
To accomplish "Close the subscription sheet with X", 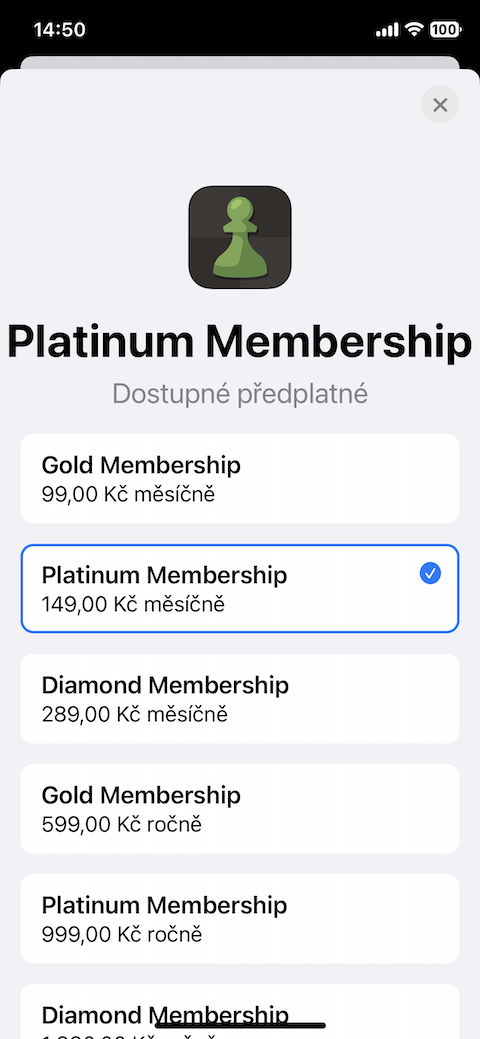I will click(440, 105).
